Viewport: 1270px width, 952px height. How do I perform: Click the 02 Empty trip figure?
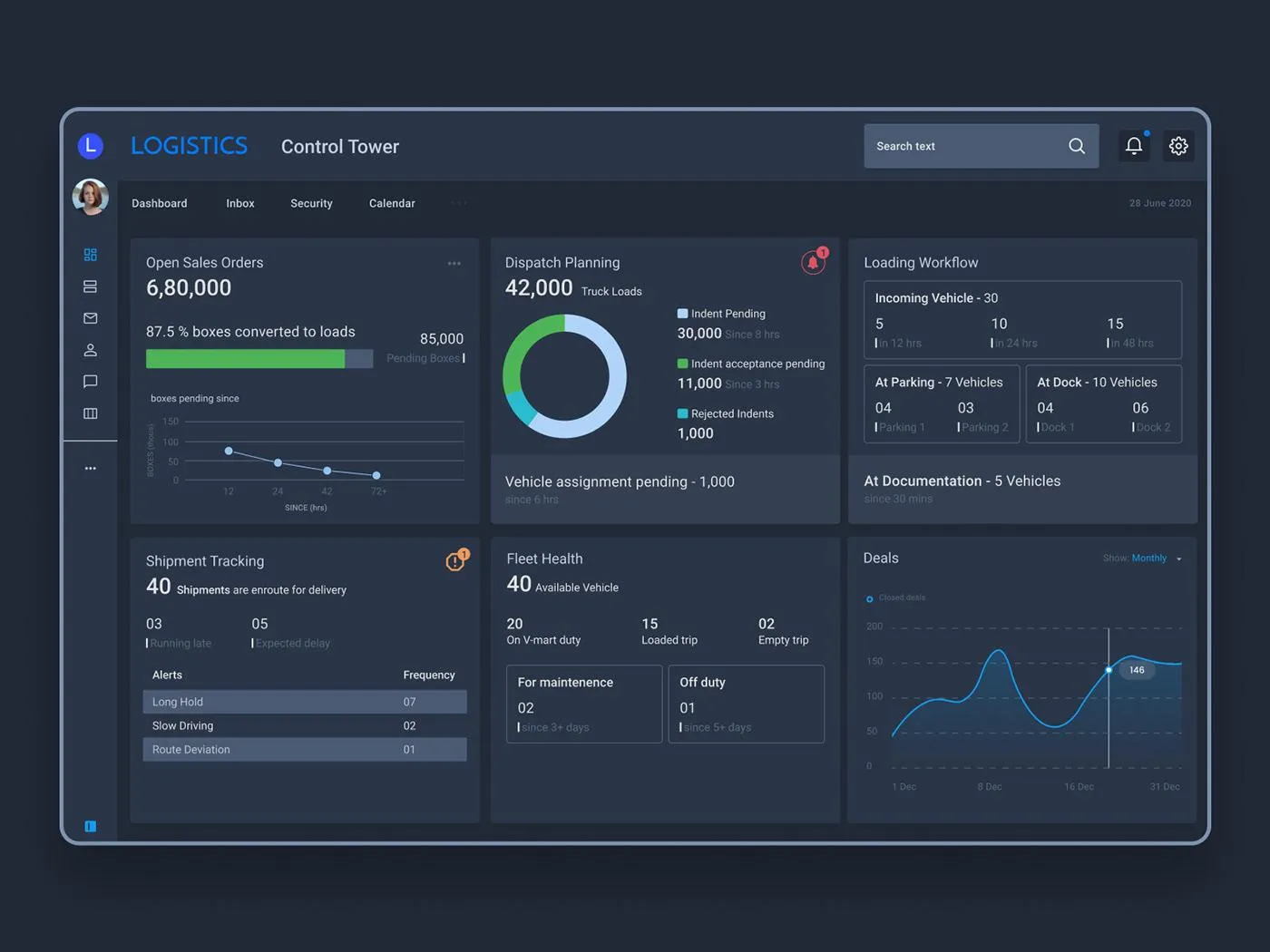tap(767, 624)
